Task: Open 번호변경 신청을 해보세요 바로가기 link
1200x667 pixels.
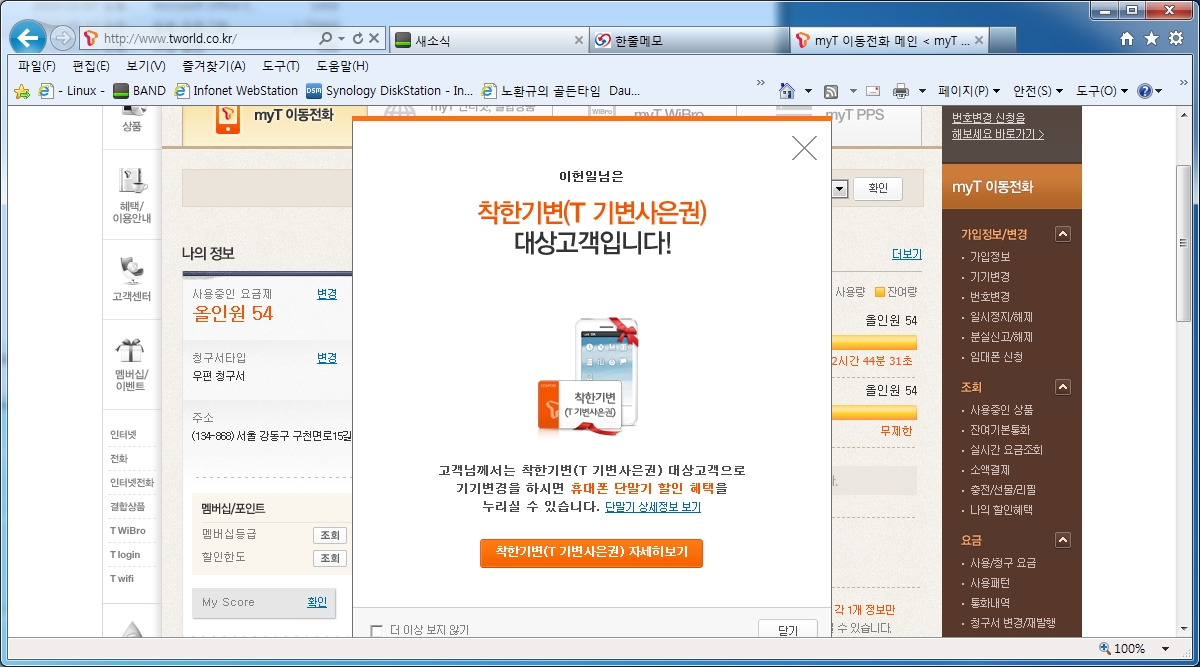Action: tap(998, 125)
